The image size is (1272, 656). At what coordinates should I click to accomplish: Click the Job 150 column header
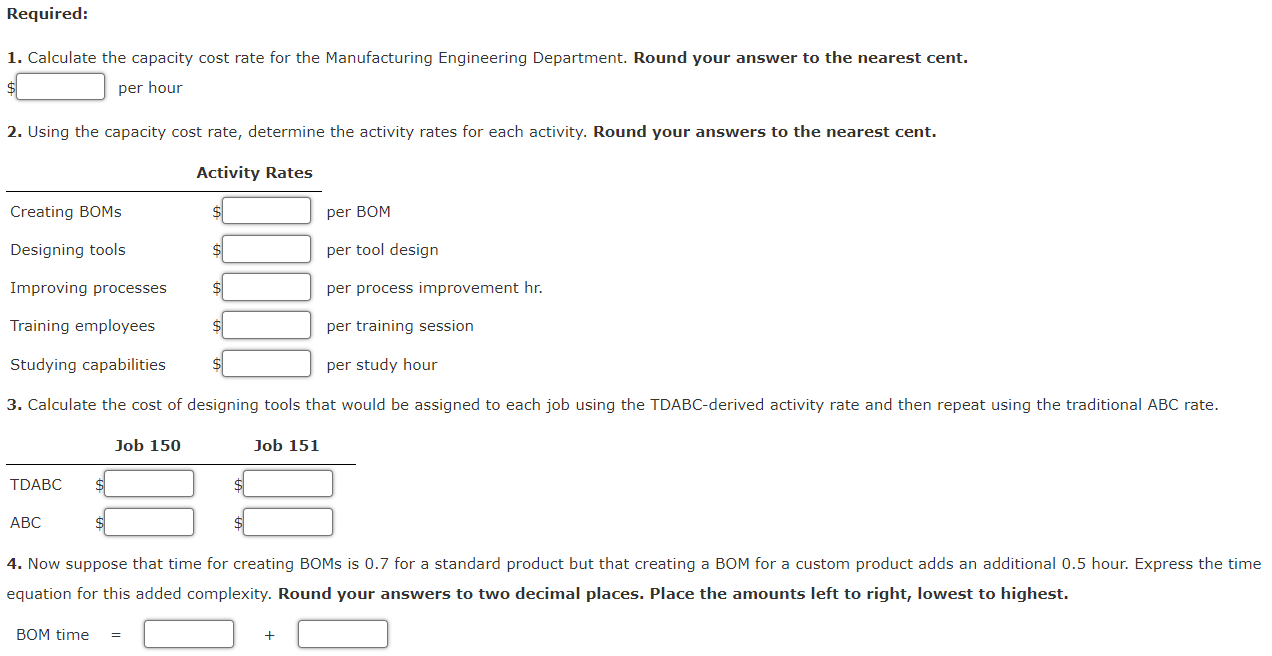[x=148, y=445]
